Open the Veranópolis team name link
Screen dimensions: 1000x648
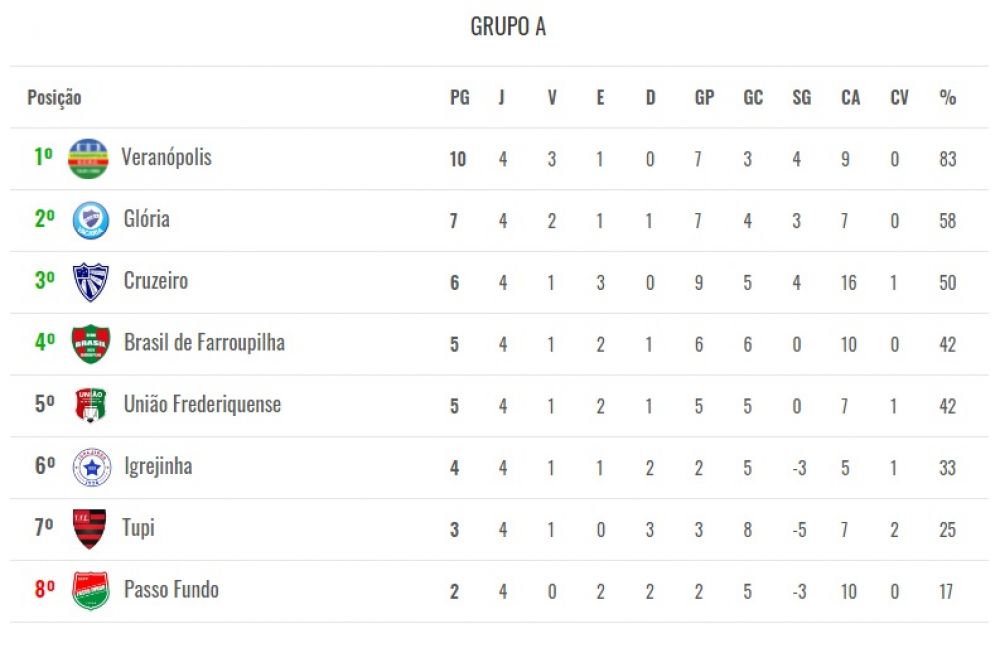166,157
